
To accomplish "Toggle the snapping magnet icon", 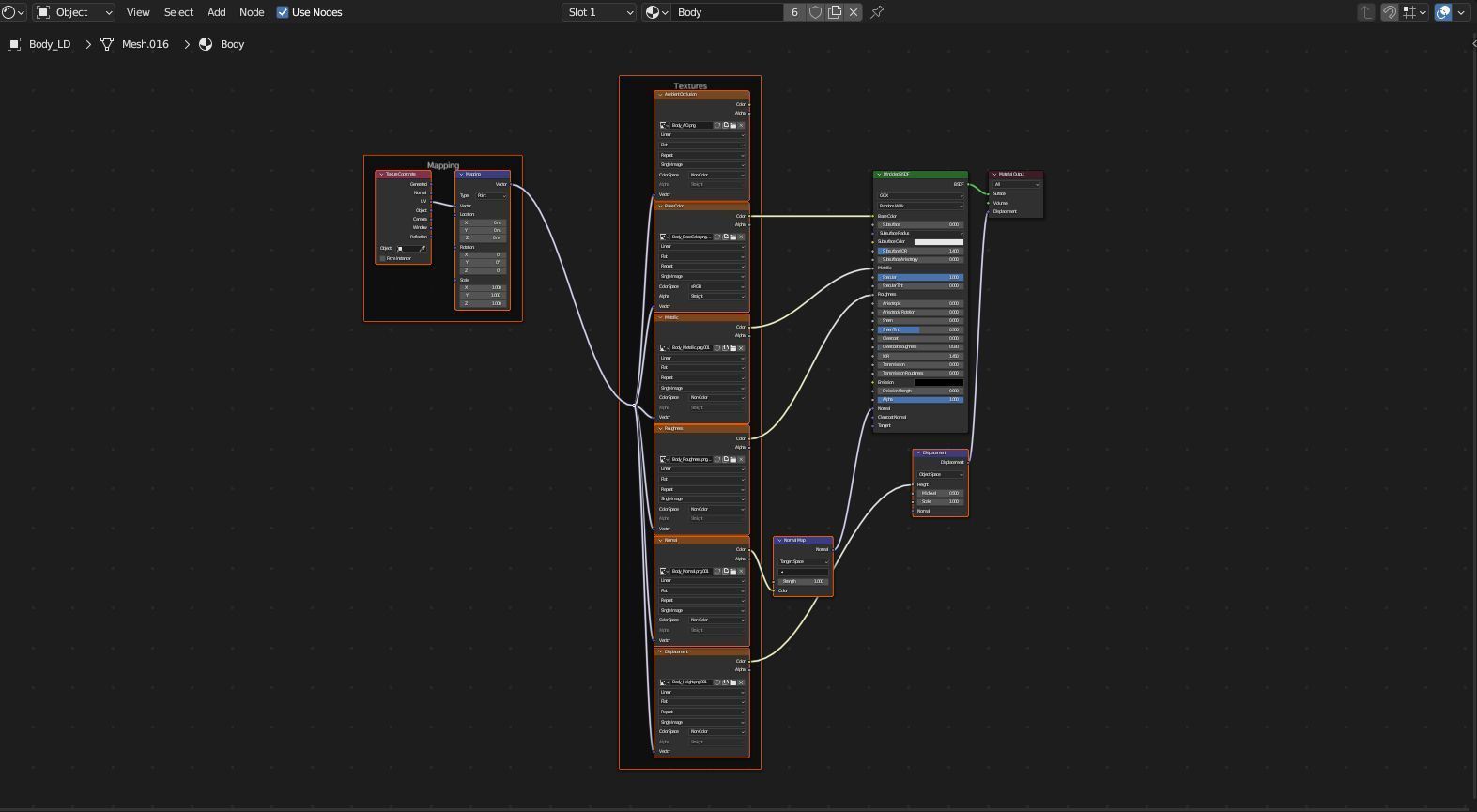I will (1390, 12).
